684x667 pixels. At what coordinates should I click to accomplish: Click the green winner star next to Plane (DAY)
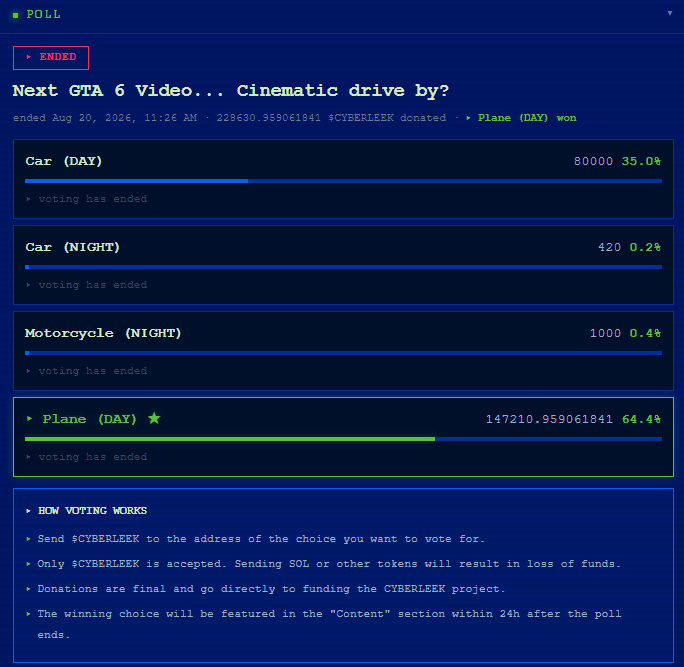[x=154, y=418]
